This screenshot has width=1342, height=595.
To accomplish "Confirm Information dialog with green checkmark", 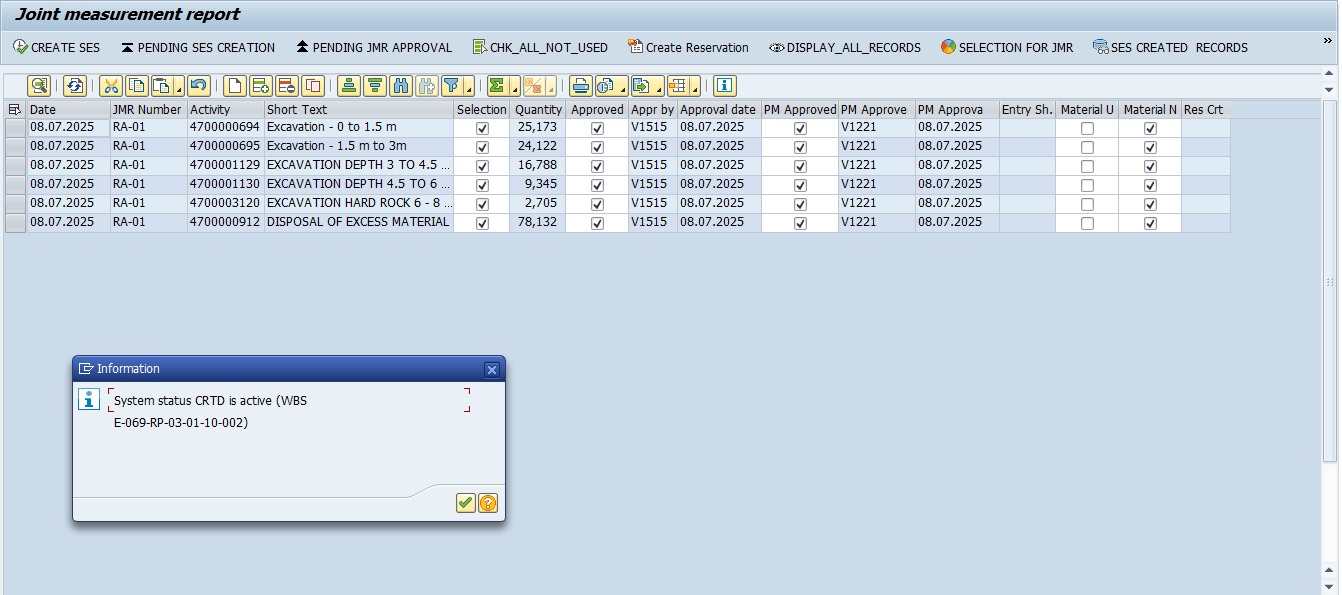I will [465, 503].
